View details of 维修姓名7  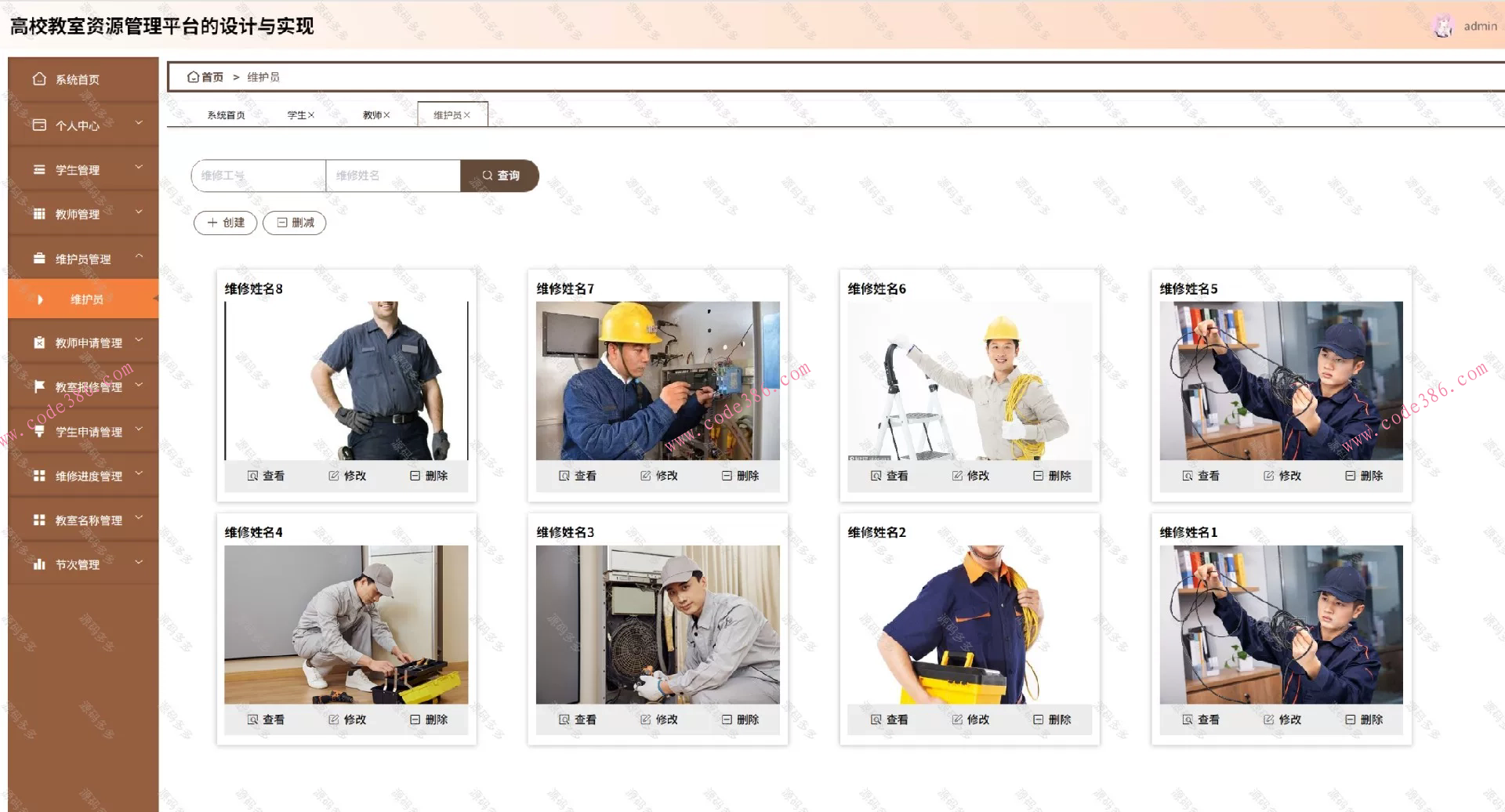click(578, 476)
